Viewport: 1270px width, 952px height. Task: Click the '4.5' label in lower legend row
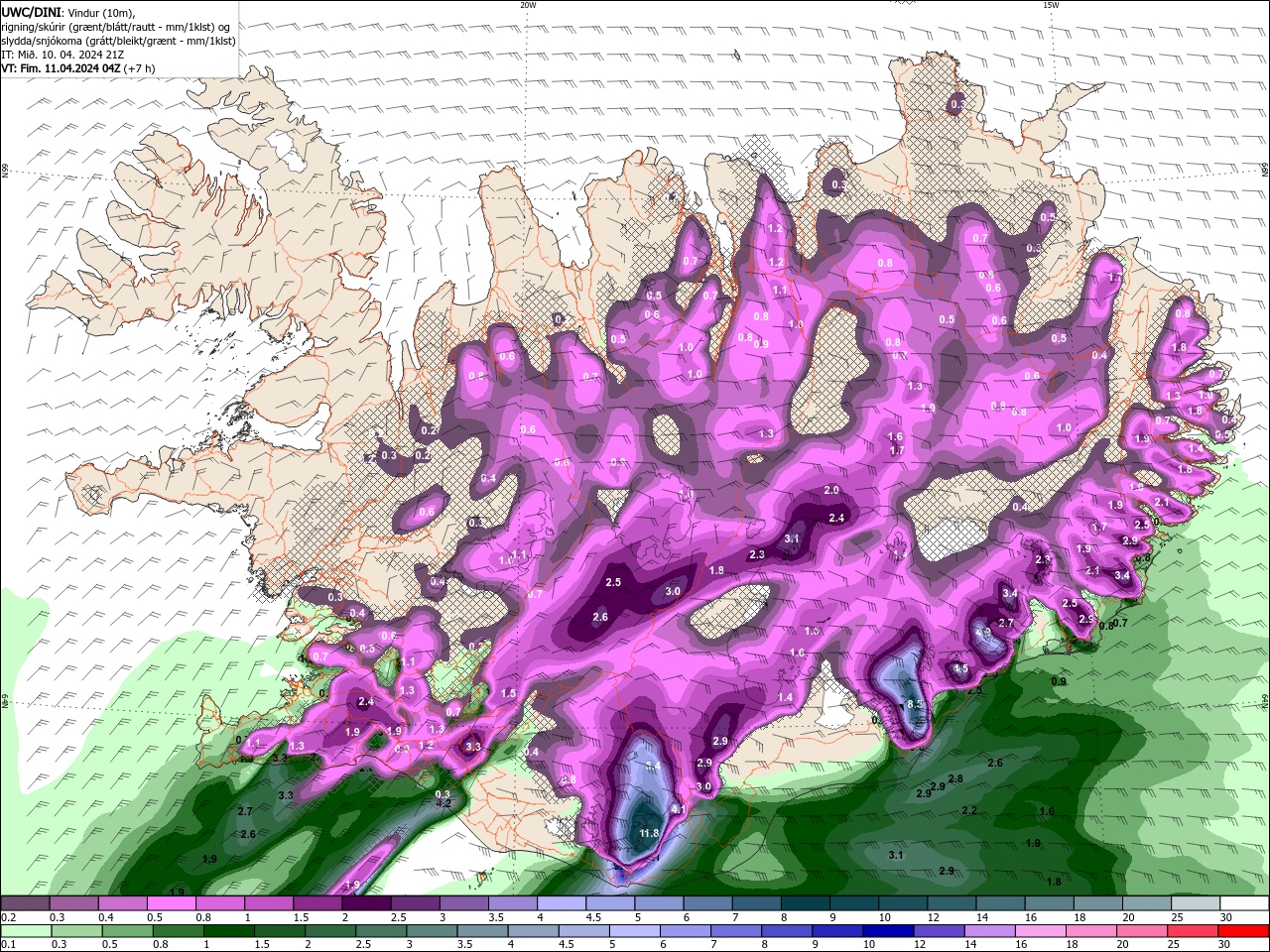(565, 945)
